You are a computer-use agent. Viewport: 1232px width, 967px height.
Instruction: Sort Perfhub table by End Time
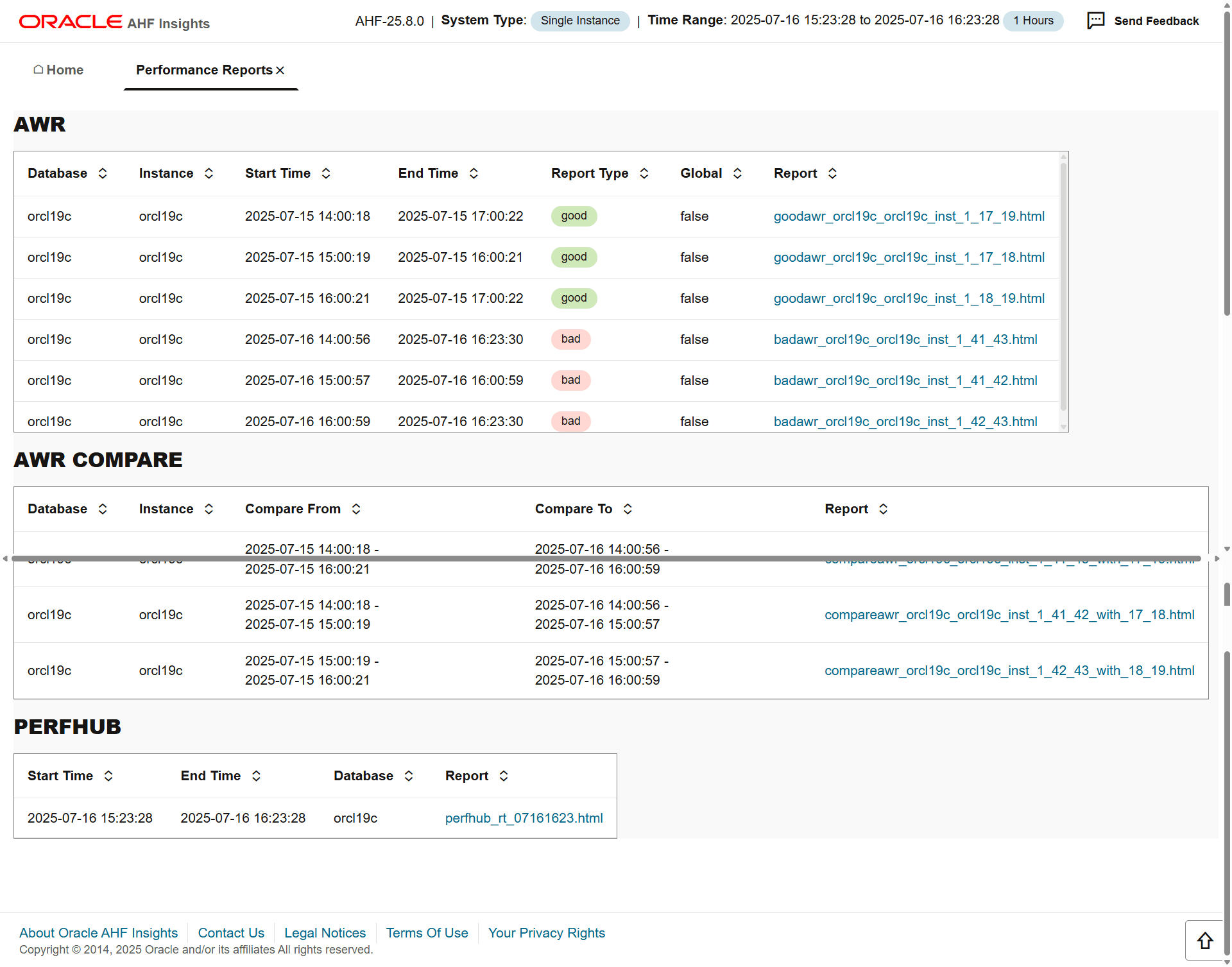pyautogui.click(x=256, y=776)
